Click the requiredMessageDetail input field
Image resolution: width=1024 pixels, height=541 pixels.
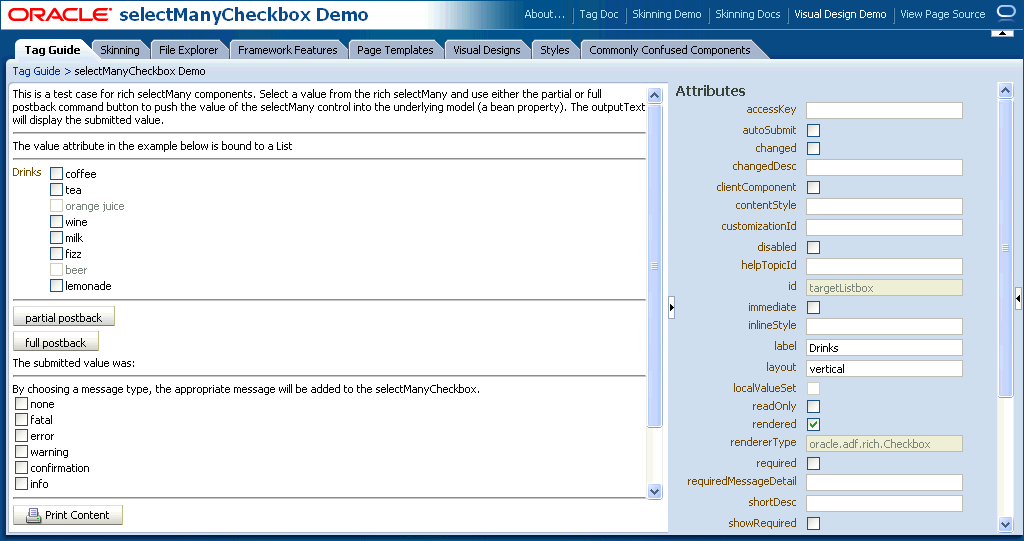[x=884, y=483]
